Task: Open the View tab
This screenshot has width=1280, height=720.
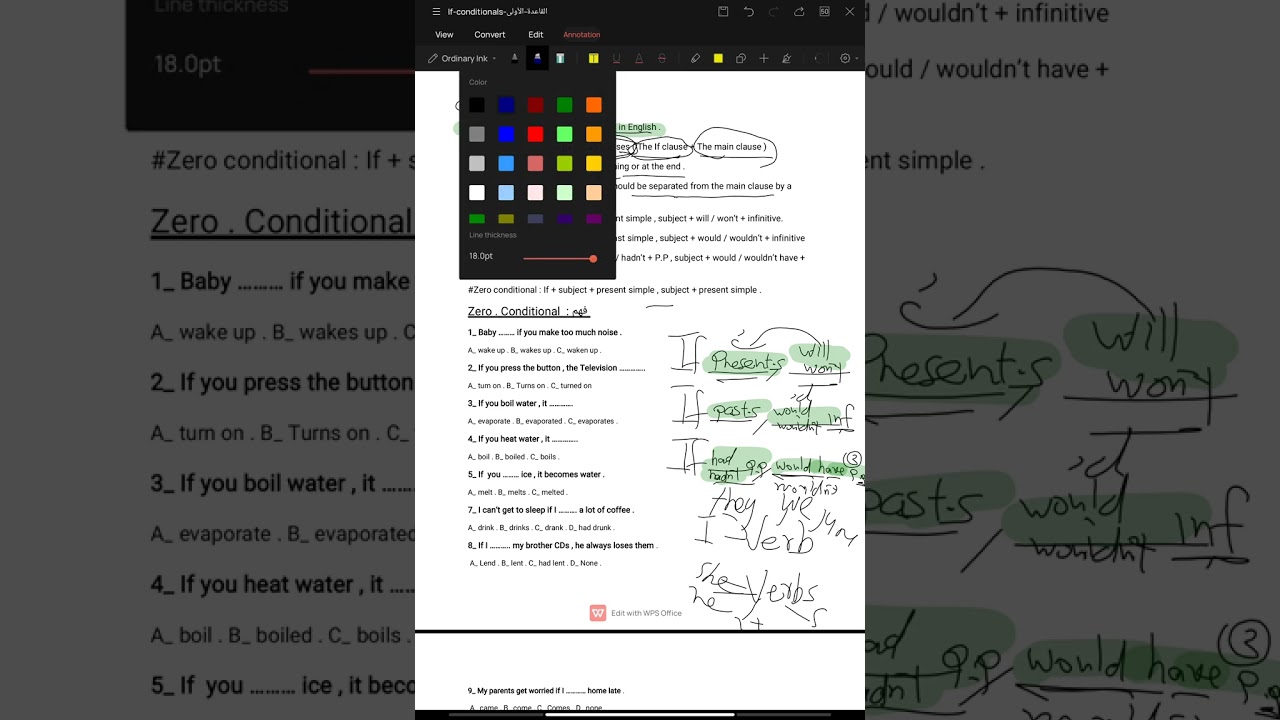Action: 444,35
